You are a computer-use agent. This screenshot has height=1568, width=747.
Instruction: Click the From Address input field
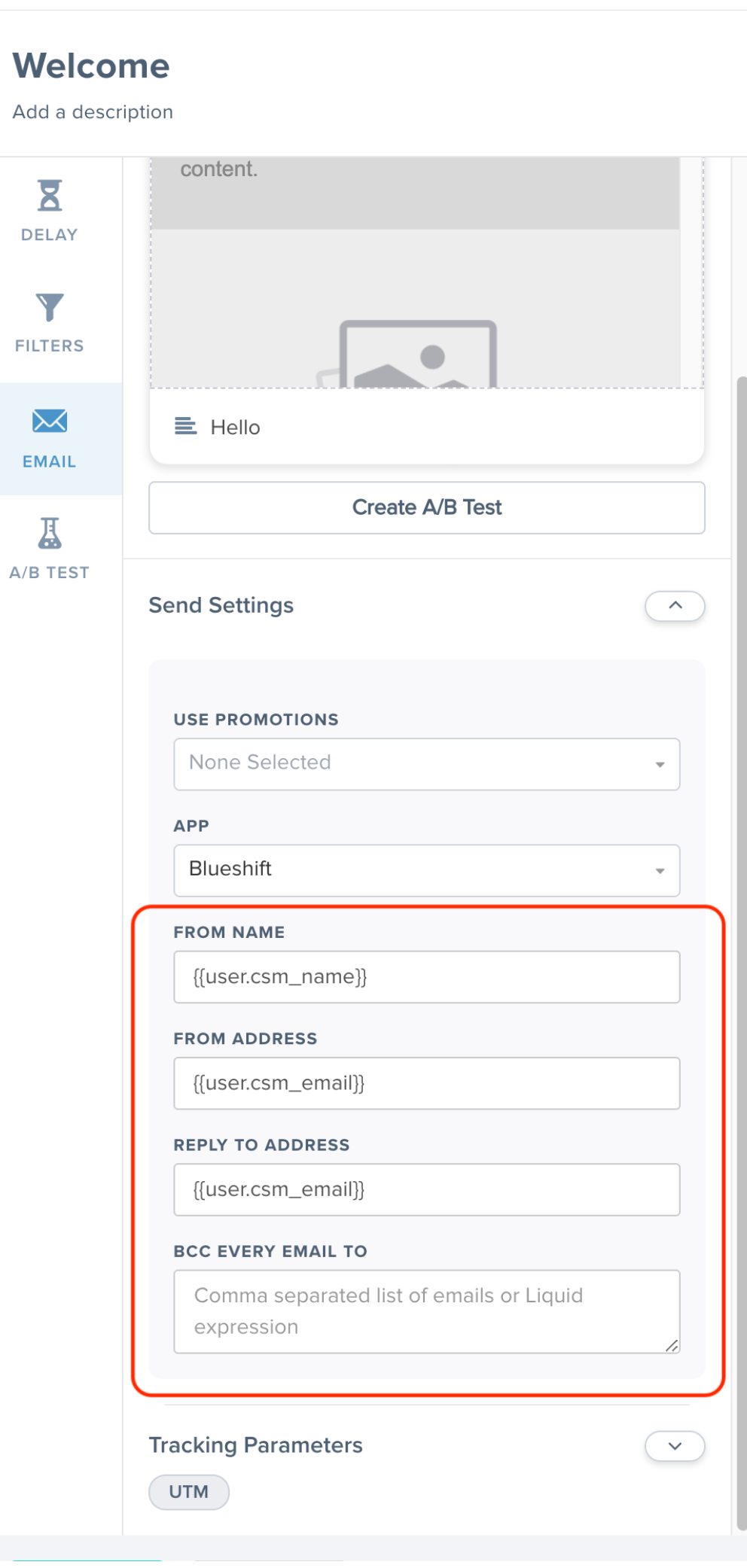(x=427, y=1083)
